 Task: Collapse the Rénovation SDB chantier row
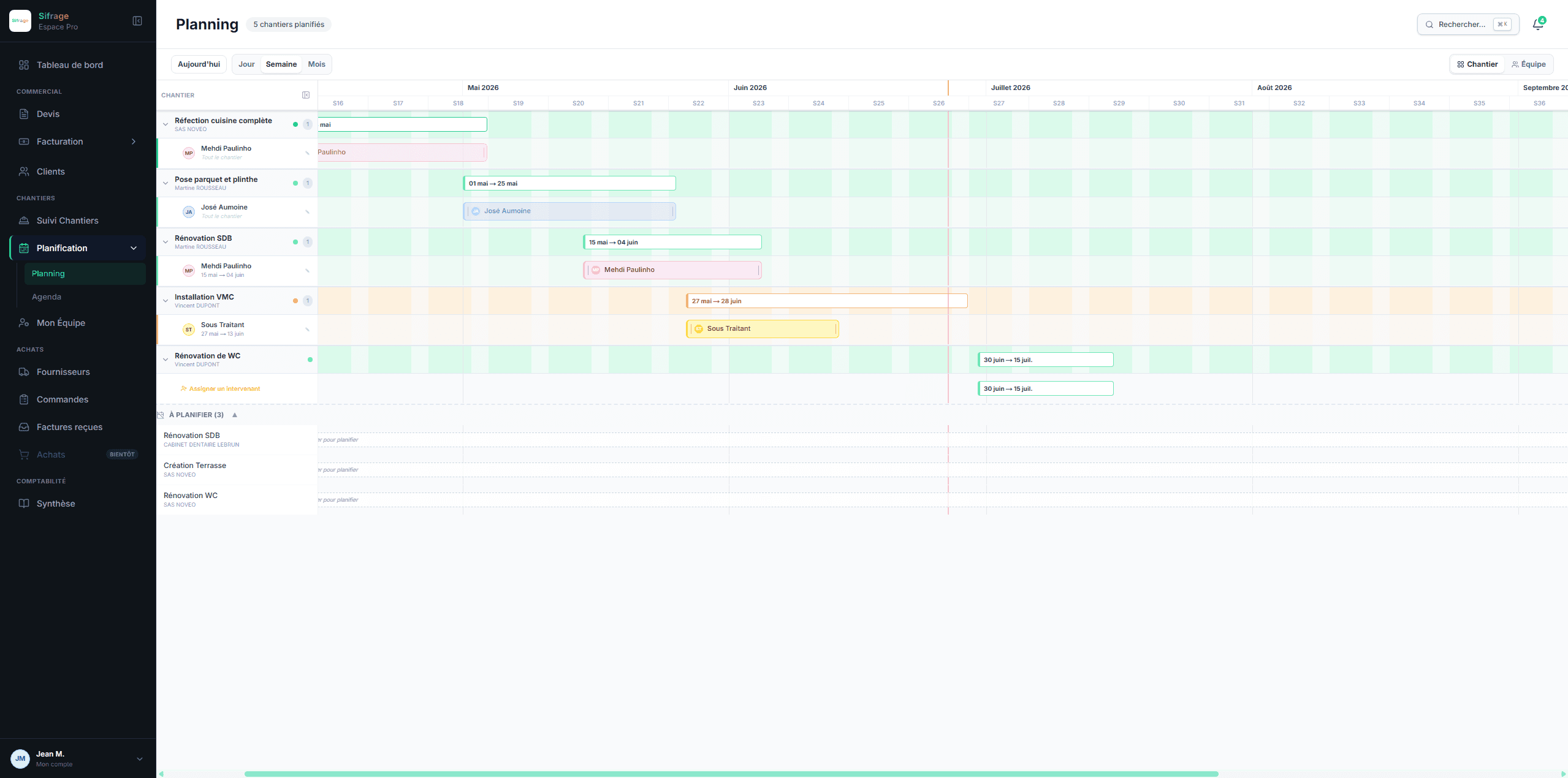tap(166, 242)
